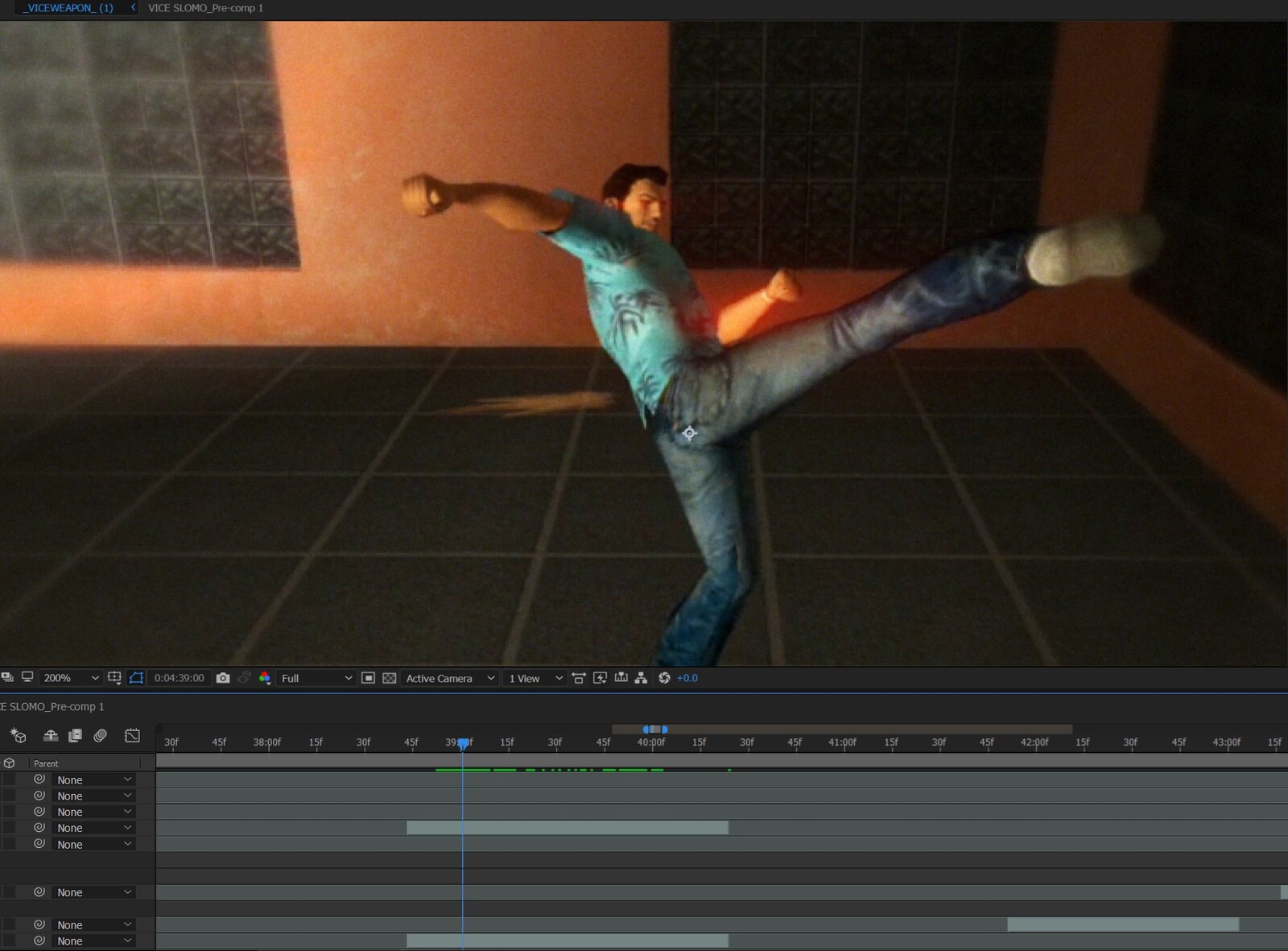Viewport: 1288px width, 951px height.
Task: Click the 42:00f mark on the ruler
Action: 1034,742
